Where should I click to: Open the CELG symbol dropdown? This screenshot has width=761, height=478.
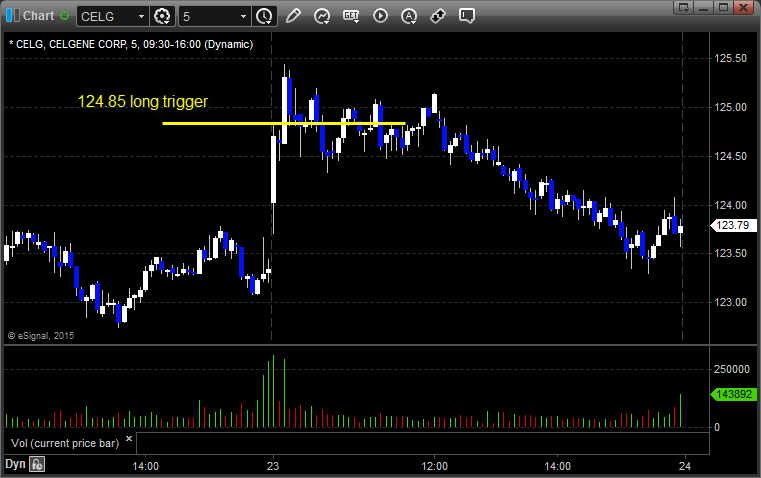141,16
